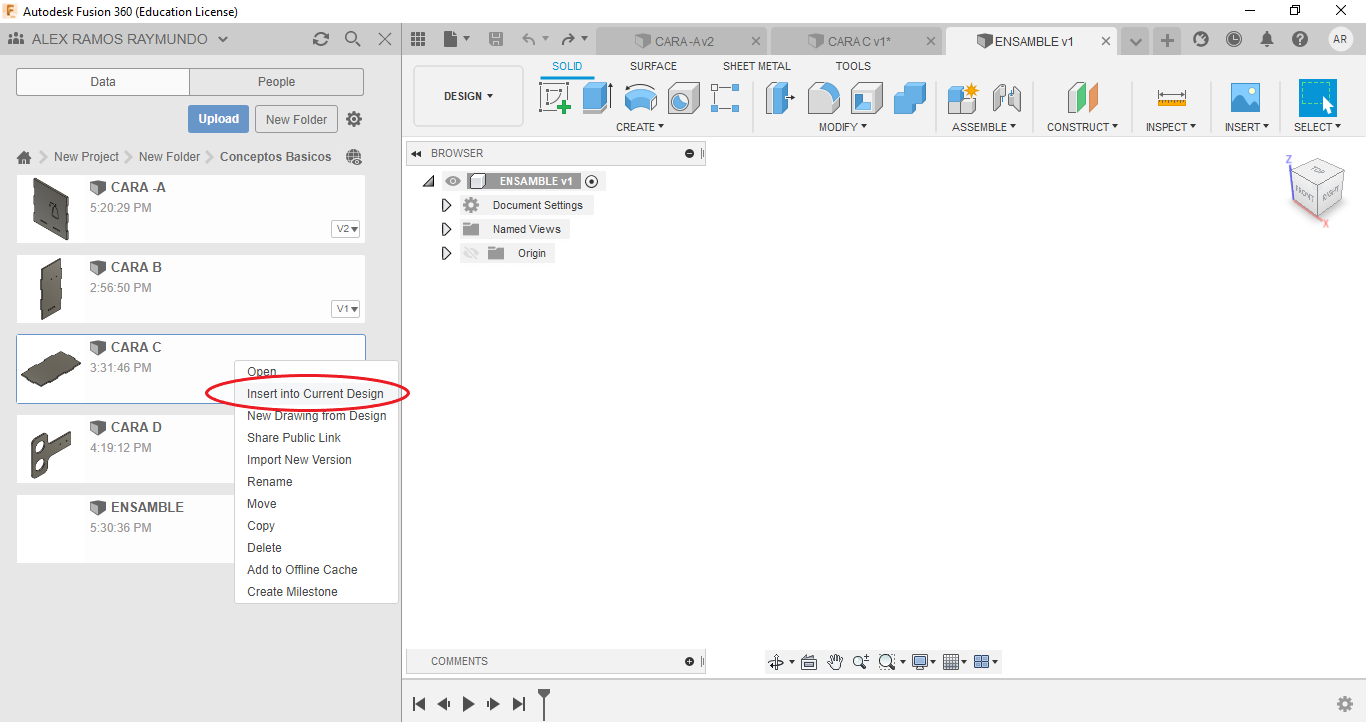
Task: Choose Add to Offline Cache
Action: (316, 570)
